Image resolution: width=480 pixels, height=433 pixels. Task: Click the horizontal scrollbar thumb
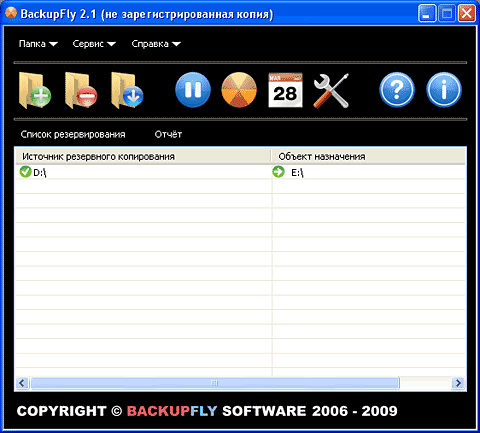tap(215, 383)
